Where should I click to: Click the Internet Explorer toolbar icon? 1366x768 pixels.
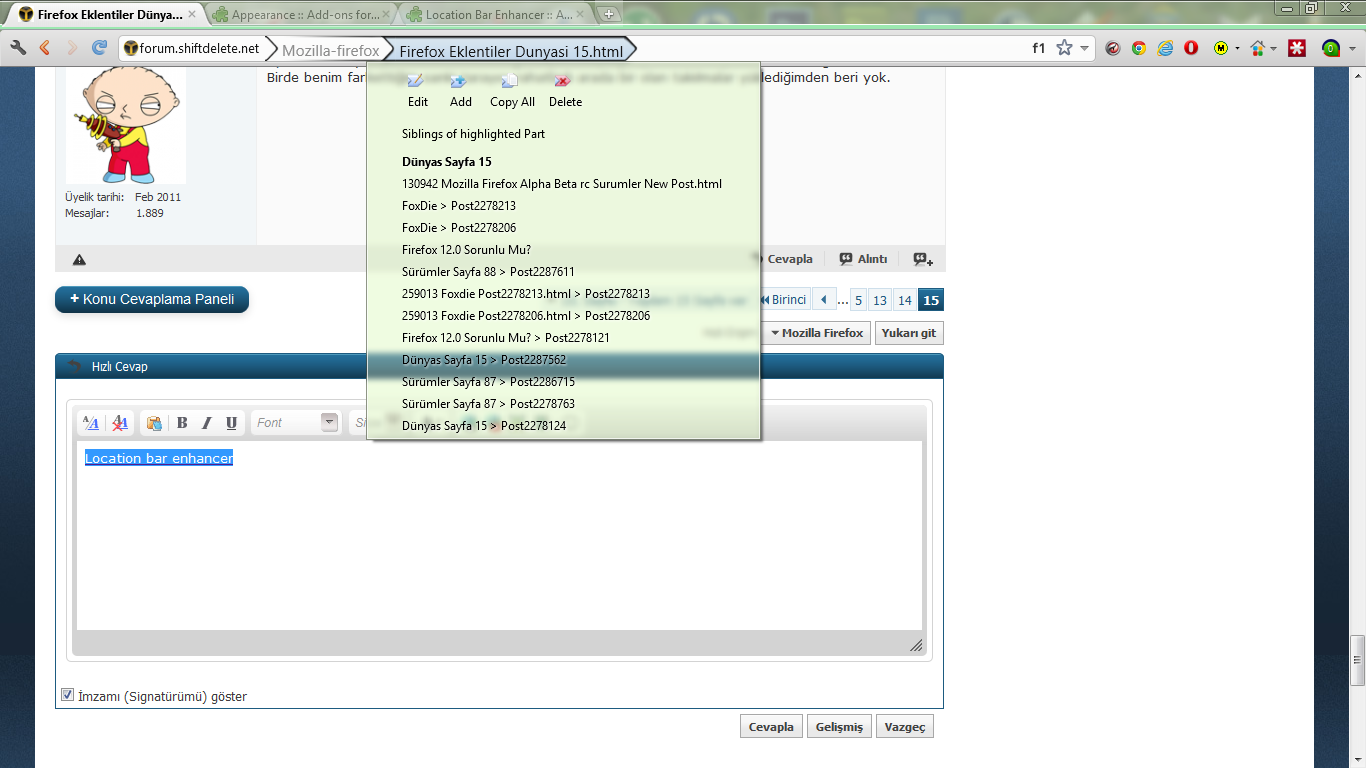(1165, 47)
